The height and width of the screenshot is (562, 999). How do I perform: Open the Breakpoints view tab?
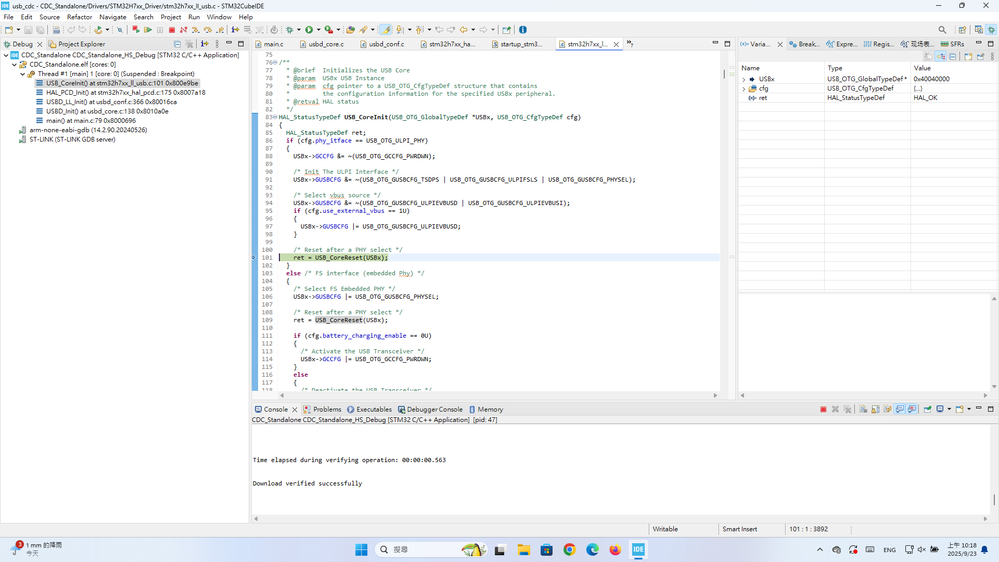[804, 44]
